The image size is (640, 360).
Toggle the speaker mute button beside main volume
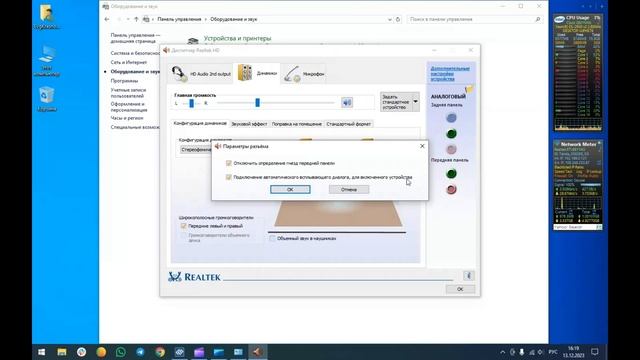(347, 102)
